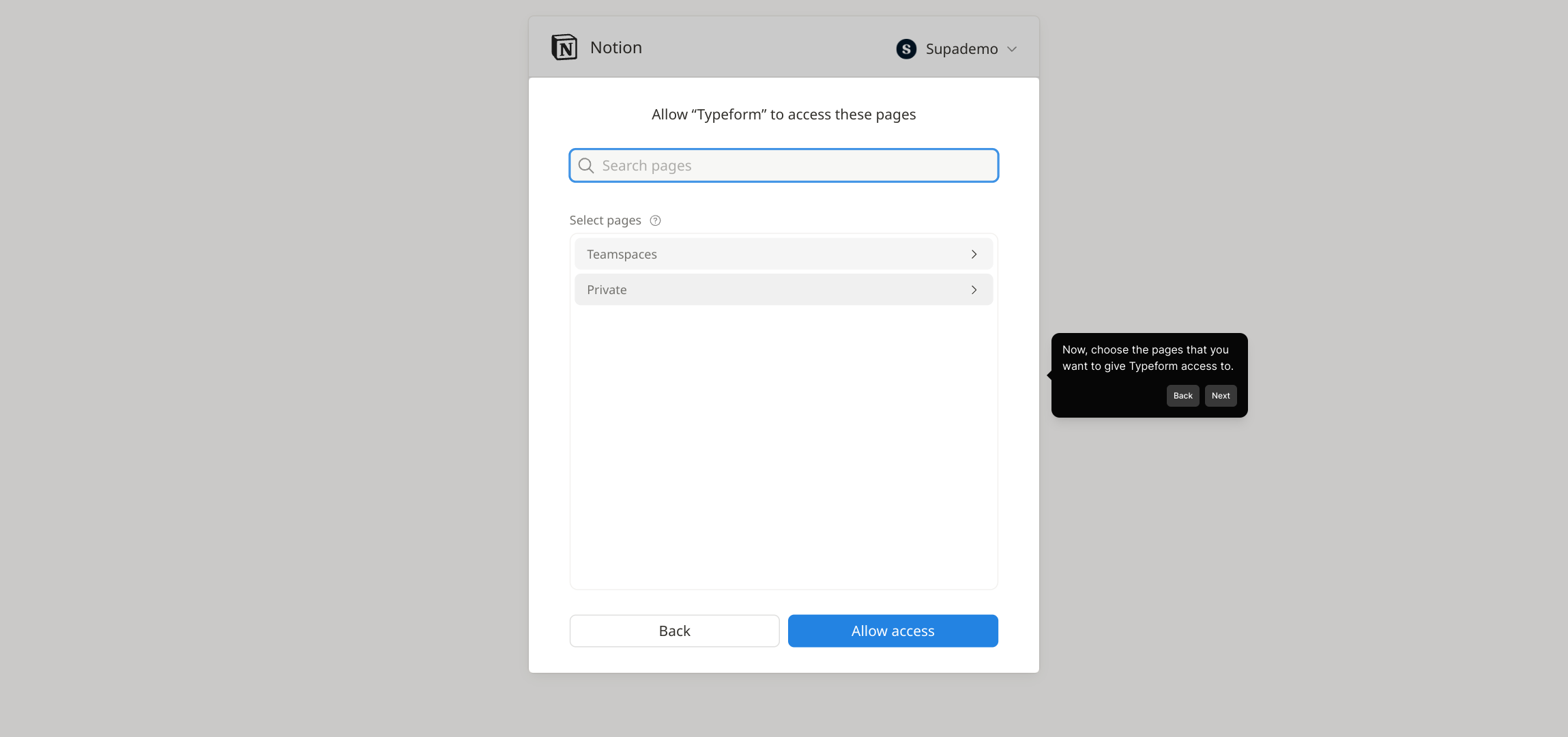The image size is (1568, 737).
Task: Expand the Private chevron arrow
Action: [x=974, y=290]
